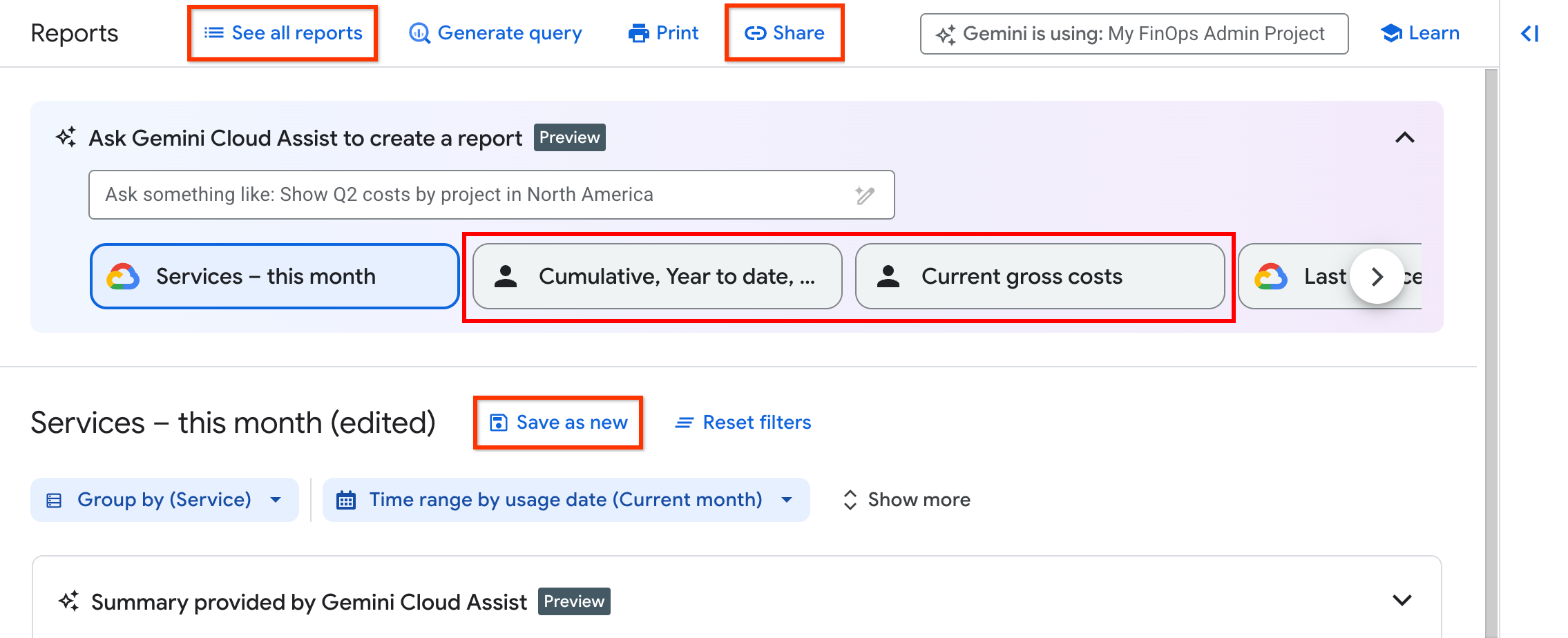Click the Print icon in the toolbar
1568x638 pixels.
(639, 32)
